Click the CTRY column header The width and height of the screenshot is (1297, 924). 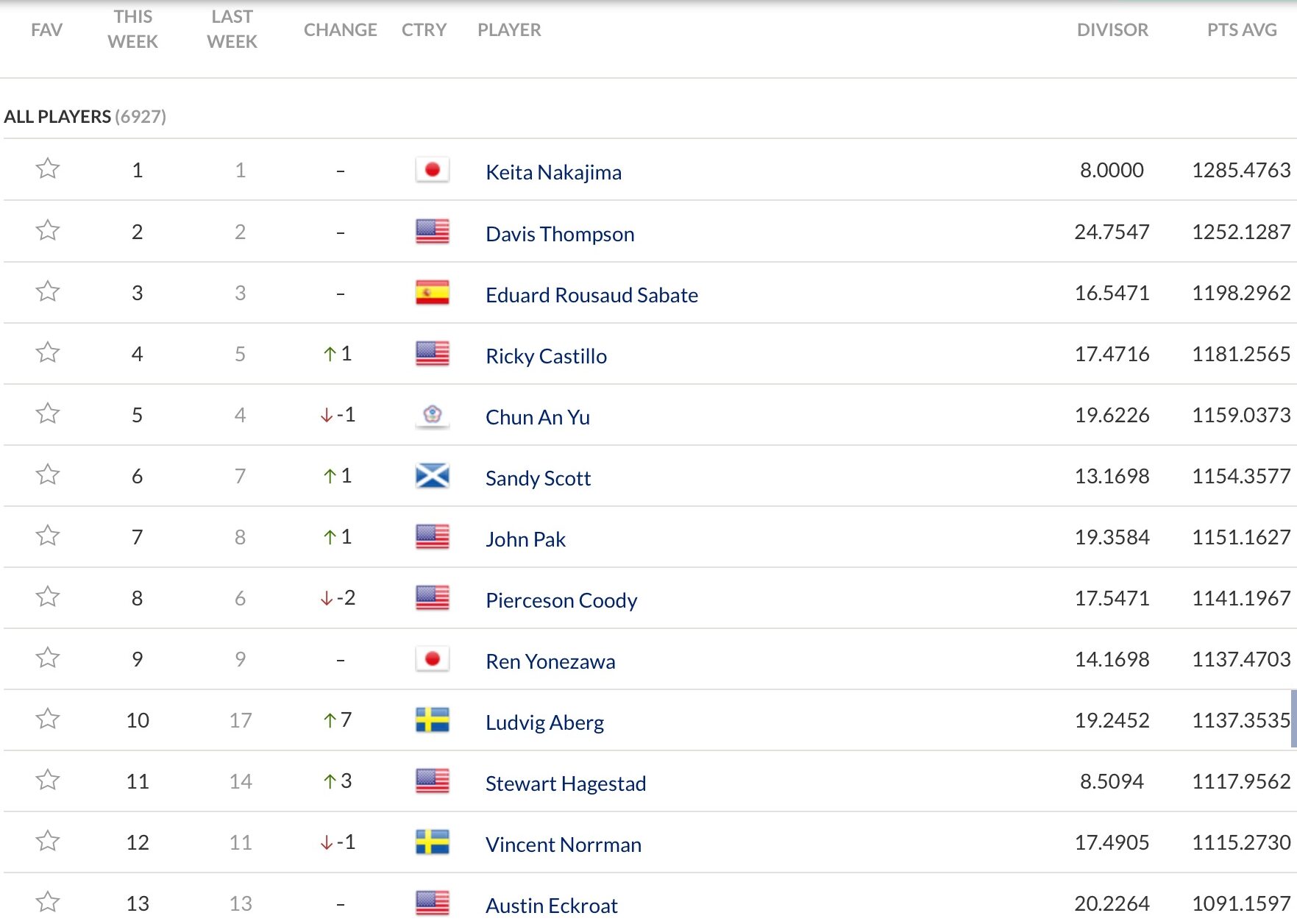point(424,30)
